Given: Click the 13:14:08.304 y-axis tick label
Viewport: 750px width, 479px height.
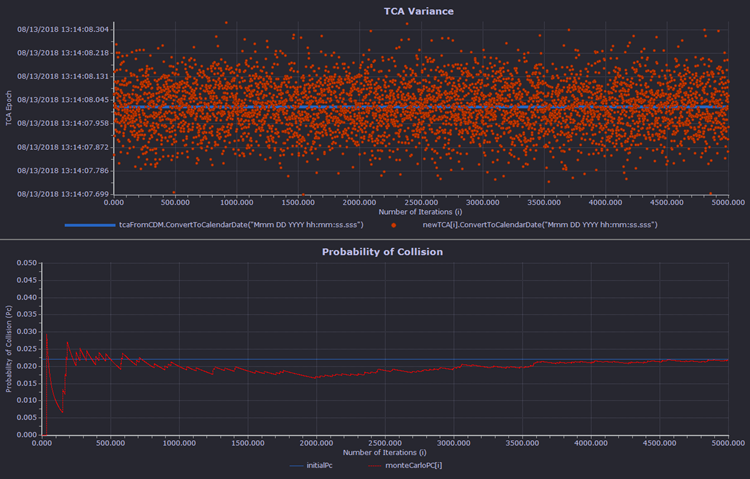Looking at the screenshot, I should [x=63, y=29].
